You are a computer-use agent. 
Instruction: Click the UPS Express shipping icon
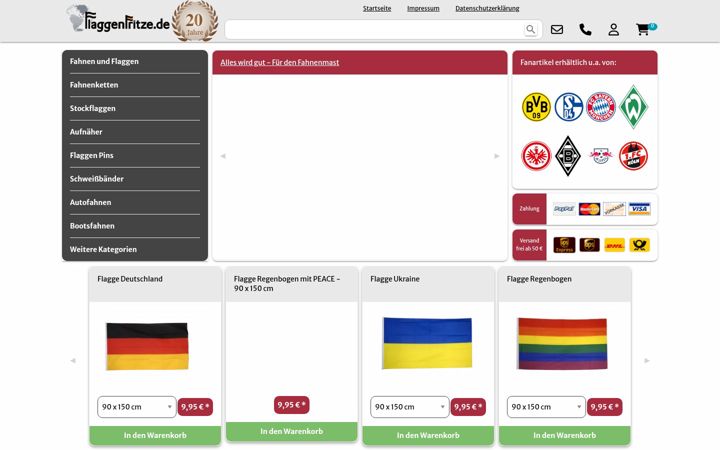tap(564, 245)
